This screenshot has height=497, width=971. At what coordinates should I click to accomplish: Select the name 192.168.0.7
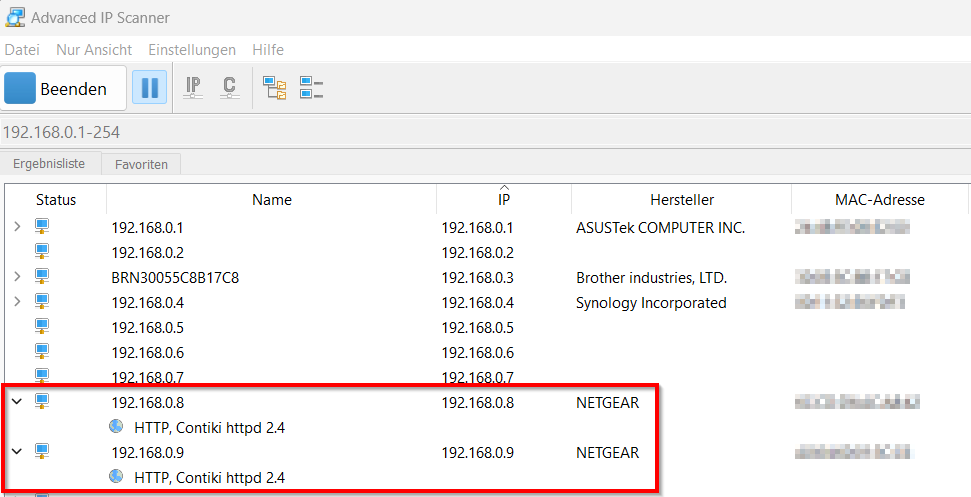pos(147,377)
